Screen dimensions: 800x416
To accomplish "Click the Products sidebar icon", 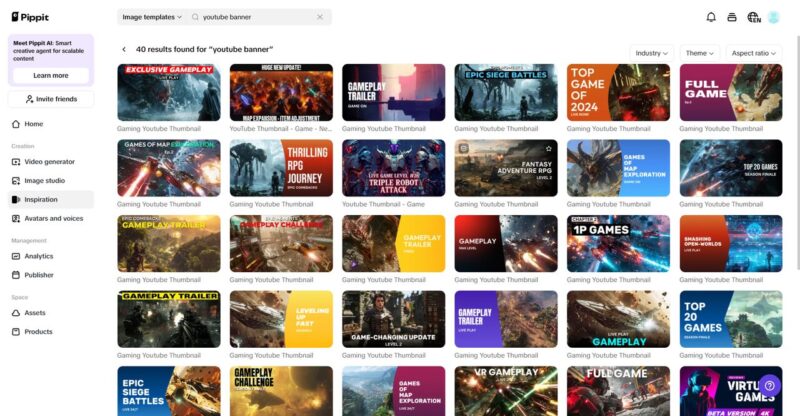I will point(16,332).
